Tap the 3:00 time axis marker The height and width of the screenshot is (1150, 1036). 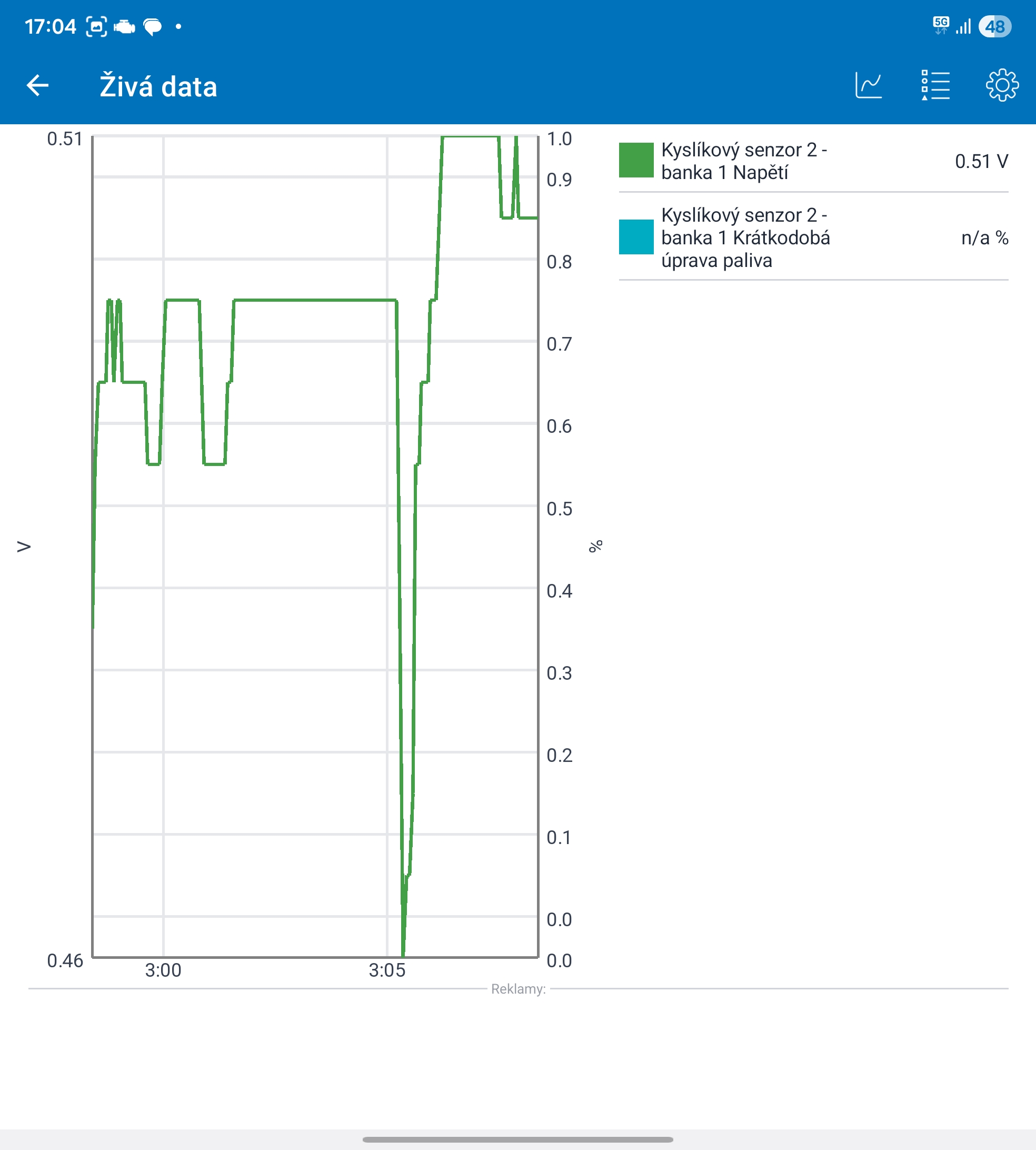click(x=163, y=970)
